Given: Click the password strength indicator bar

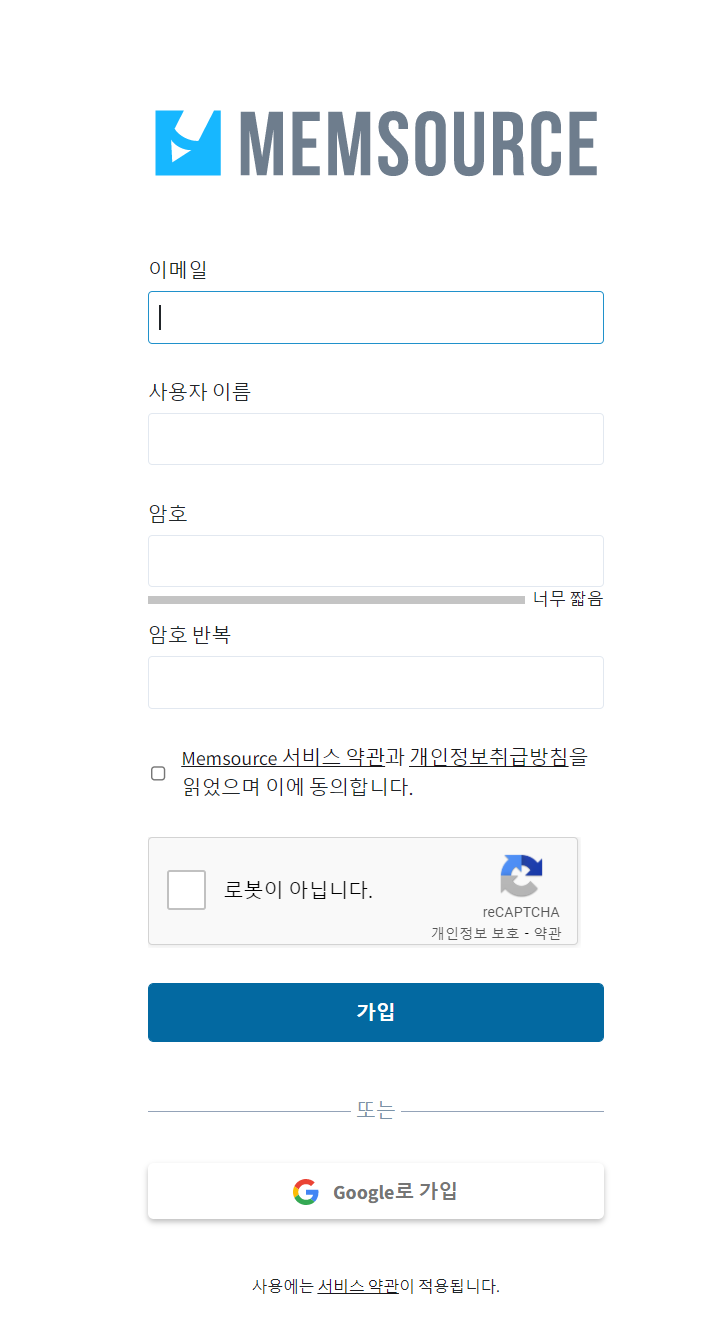Looking at the screenshot, I should 335,598.
